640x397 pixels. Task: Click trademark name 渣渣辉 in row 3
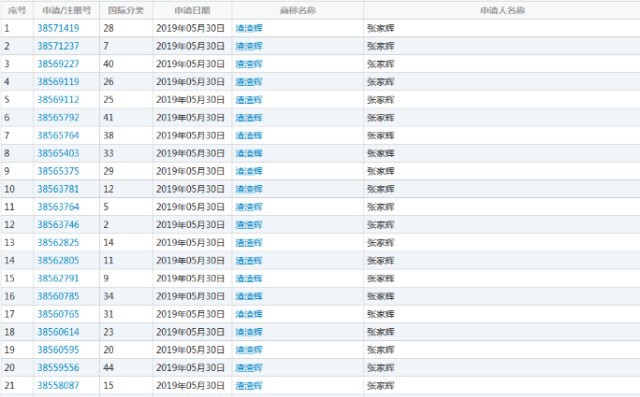pyautogui.click(x=249, y=64)
